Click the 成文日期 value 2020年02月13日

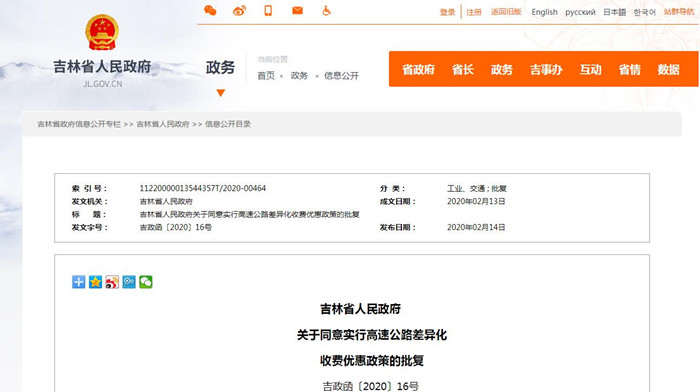(x=476, y=201)
